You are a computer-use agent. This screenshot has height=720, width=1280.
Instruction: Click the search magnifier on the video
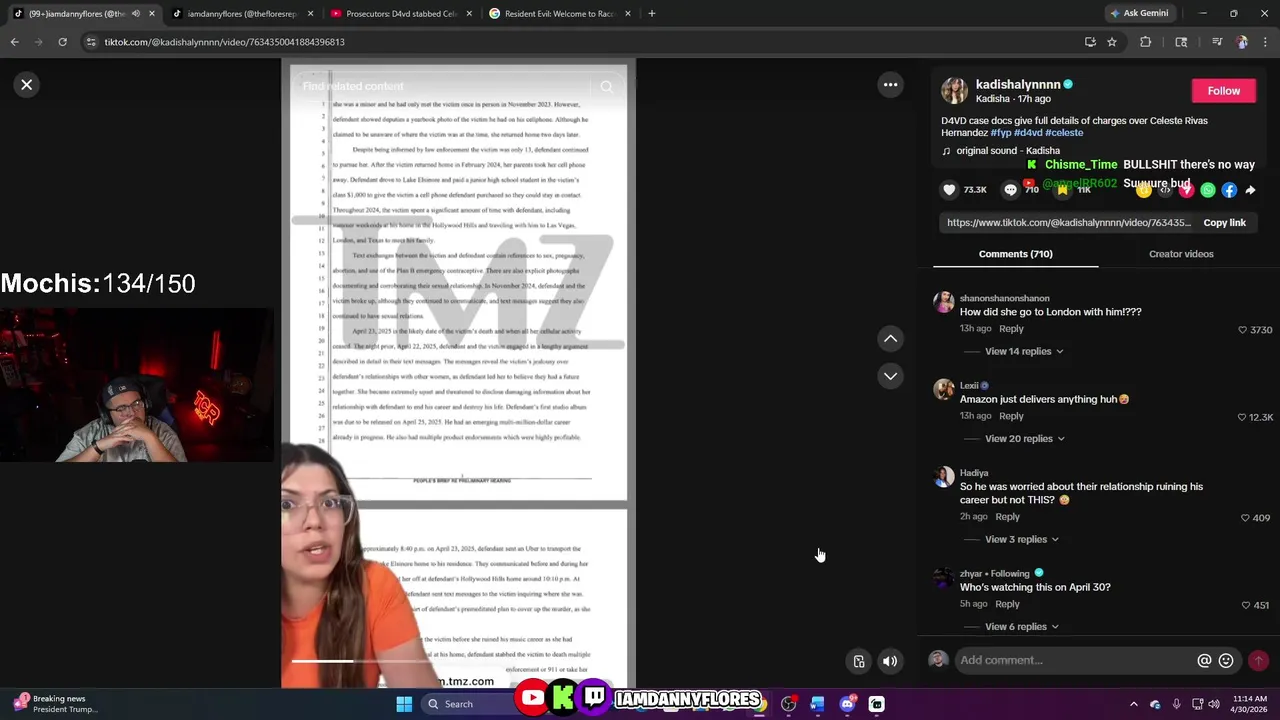(606, 87)
